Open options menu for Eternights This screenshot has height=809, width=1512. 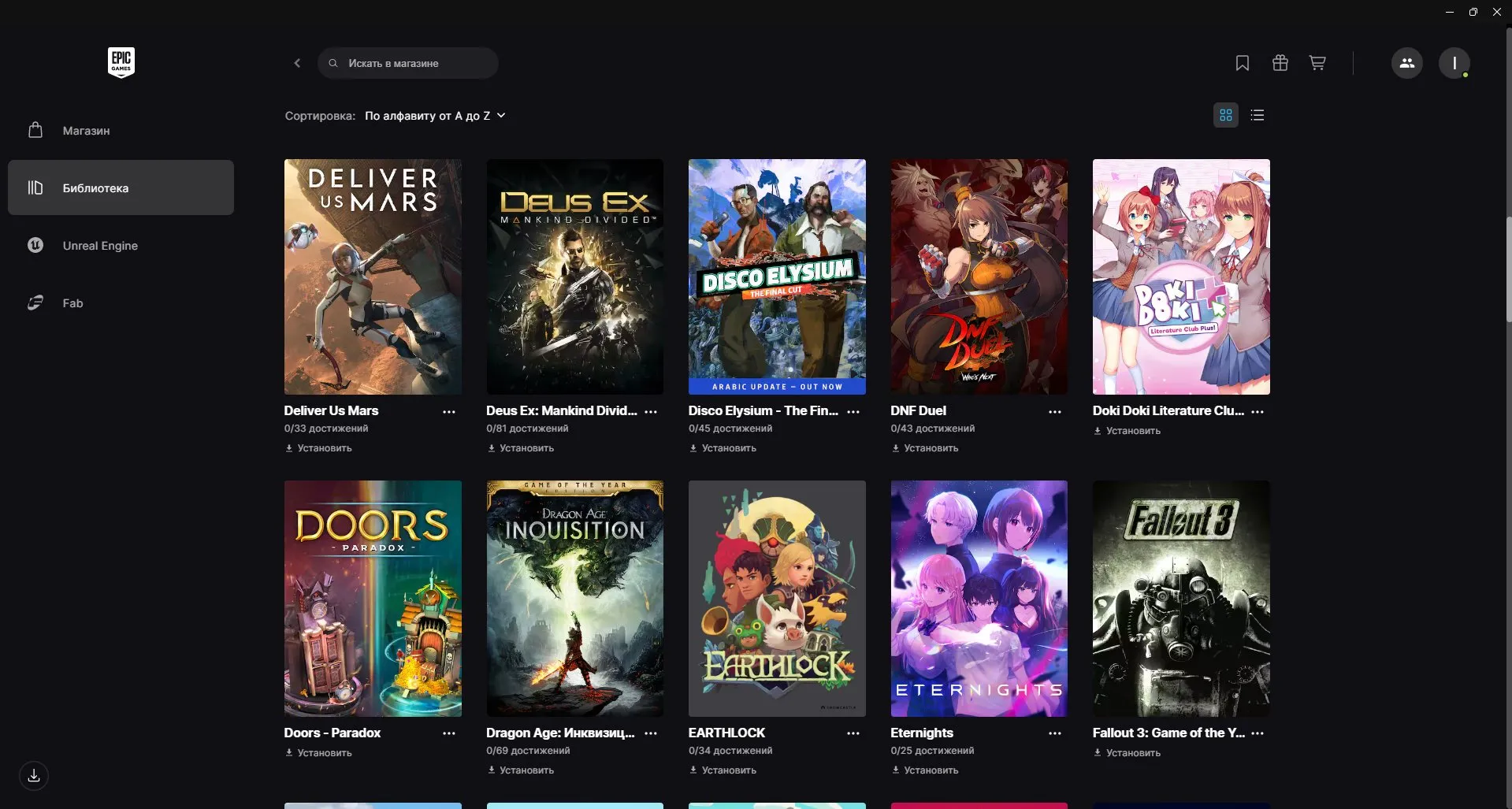pos(1055,733)
